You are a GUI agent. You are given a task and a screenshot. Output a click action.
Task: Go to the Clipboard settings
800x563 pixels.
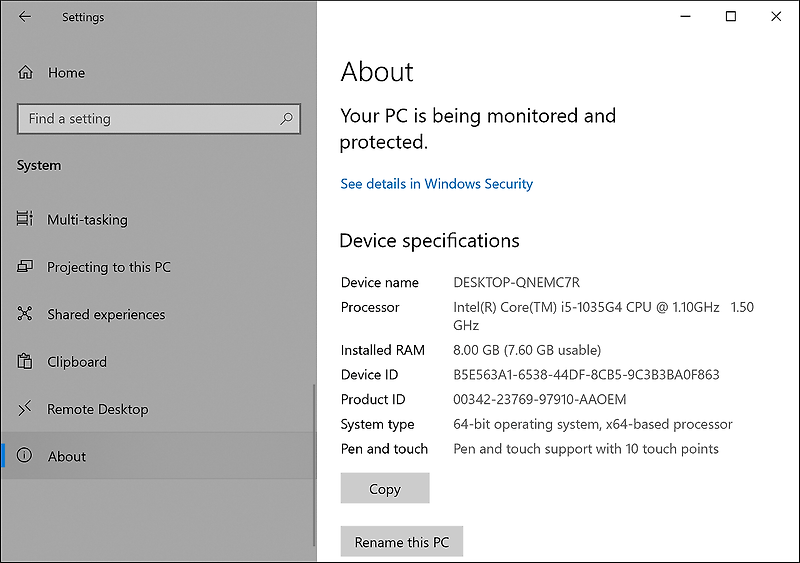[77, 362]
